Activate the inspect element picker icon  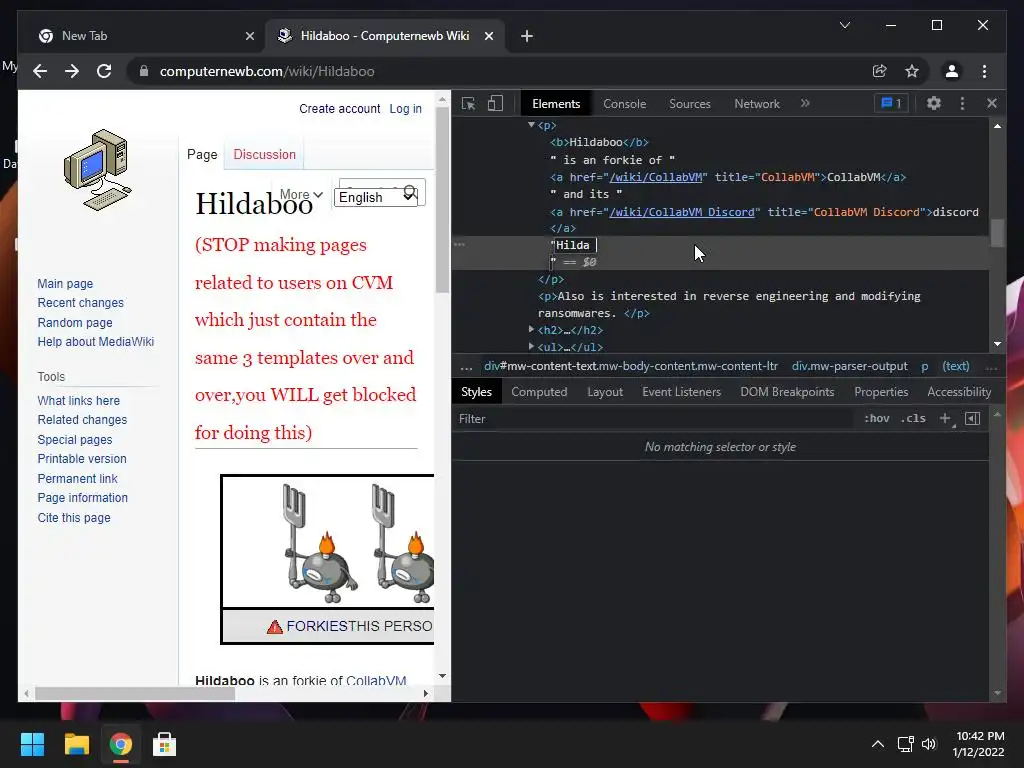coord(468,104)
